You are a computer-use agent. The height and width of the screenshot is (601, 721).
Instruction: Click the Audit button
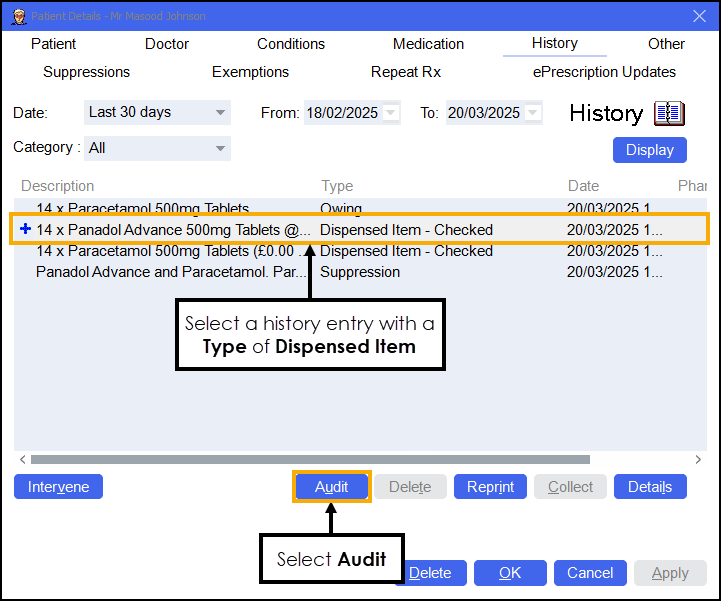(x=332, y=487)
